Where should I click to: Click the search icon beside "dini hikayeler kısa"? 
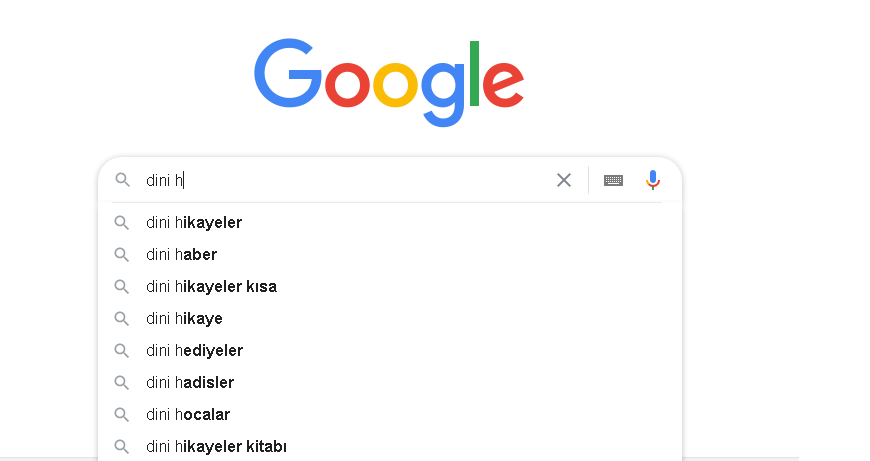[x=122, y=286]
